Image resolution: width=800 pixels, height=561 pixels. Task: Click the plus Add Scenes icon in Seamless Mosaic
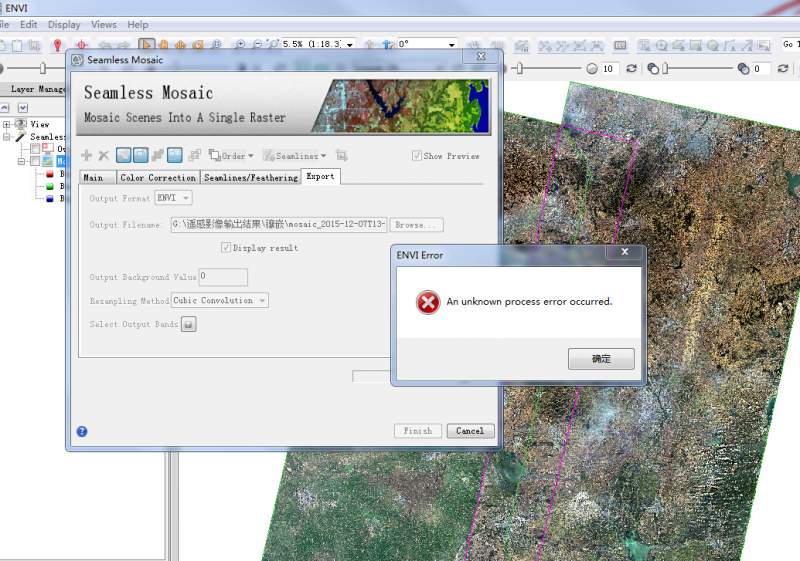87,155
